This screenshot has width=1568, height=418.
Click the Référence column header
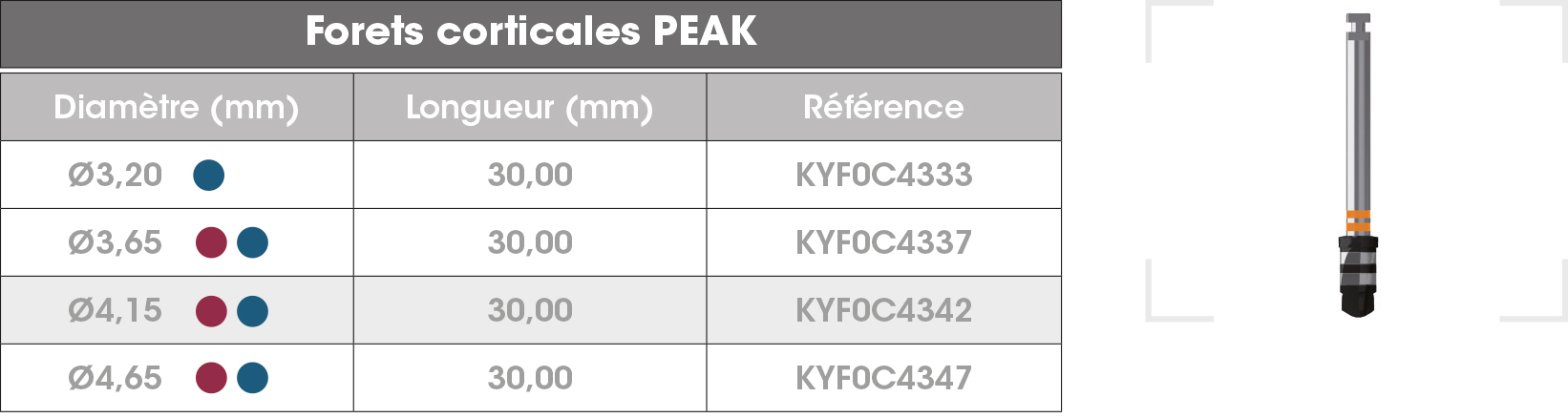coord(884,107)
